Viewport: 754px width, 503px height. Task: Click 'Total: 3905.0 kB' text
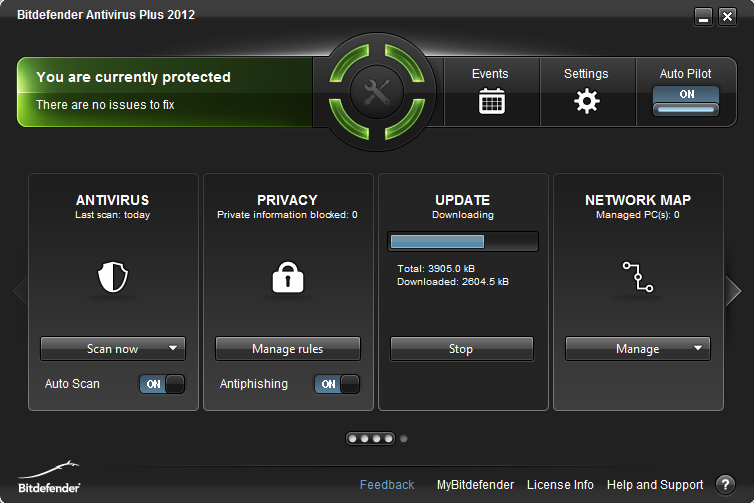(x=436, y=268)
